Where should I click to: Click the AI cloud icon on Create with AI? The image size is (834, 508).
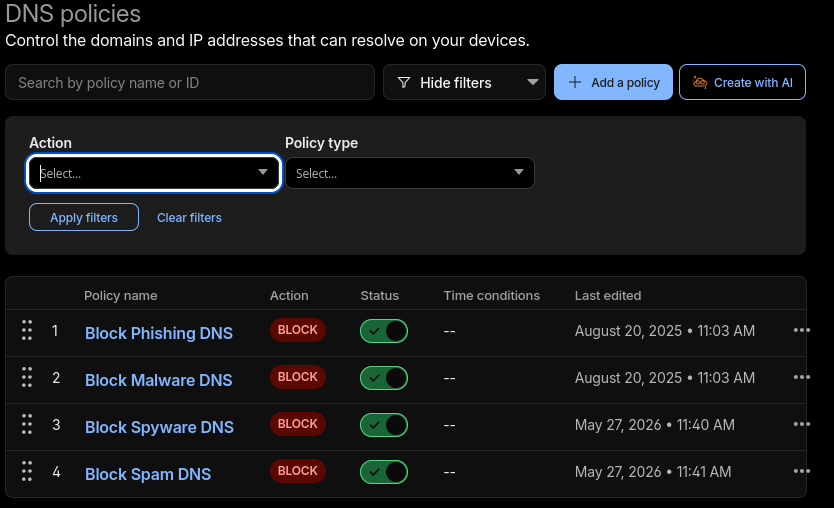[x=699, y=82]
